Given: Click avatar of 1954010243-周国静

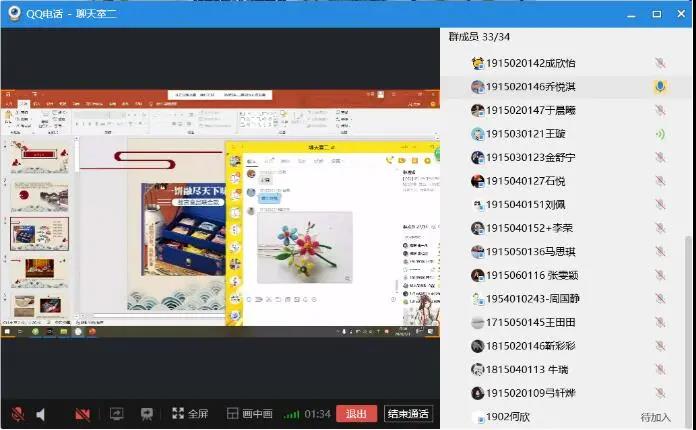Looking at the screenshot, I should tap(479, 299).
